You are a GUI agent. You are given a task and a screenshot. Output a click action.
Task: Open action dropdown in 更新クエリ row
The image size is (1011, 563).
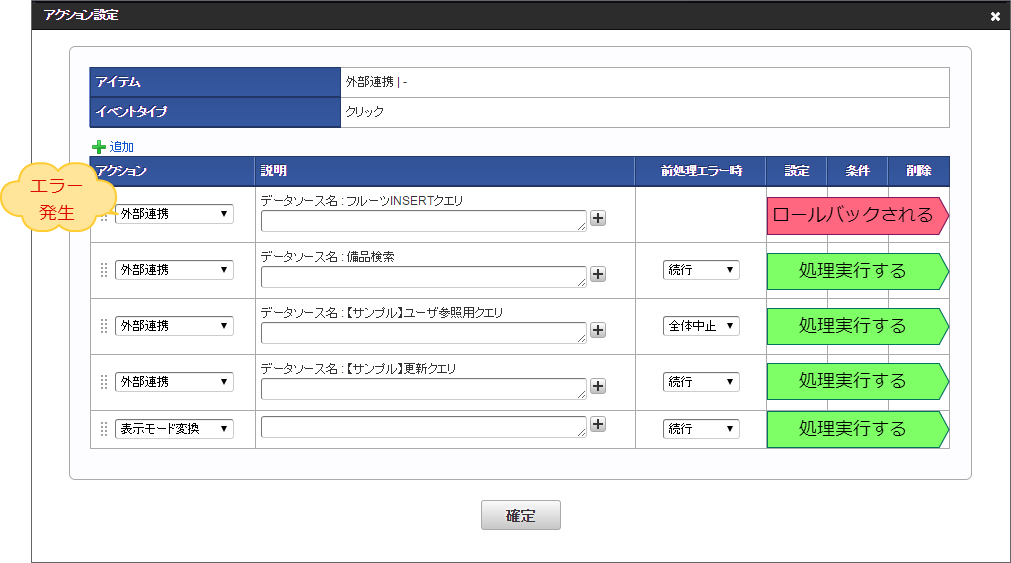pyautogui.click(x=174, y=382)
